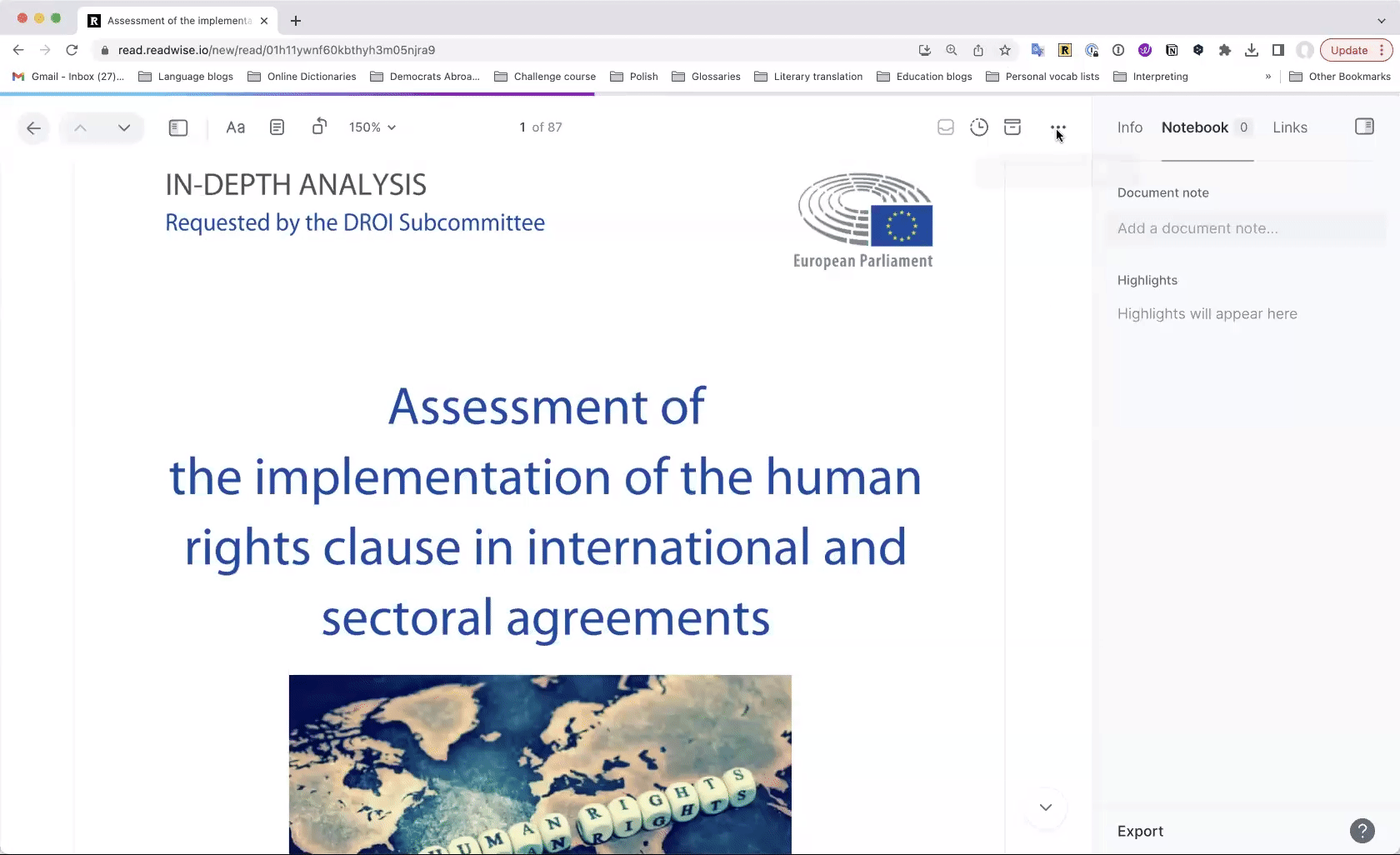Open the Notion web clipper extension
Screen dimensions: 1400x855
(1172, 50)
